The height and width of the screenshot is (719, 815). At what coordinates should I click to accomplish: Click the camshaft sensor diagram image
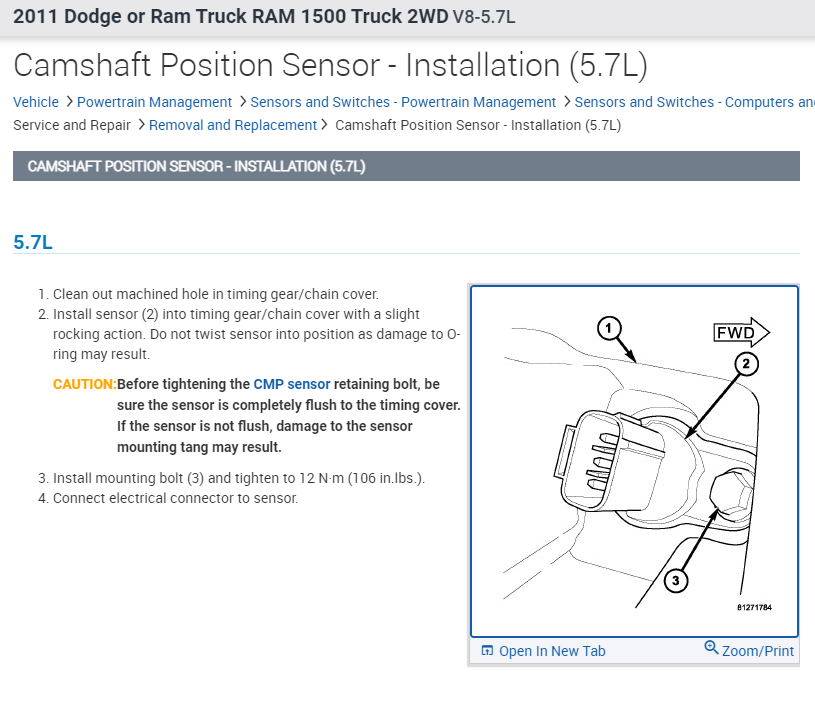pyautogui.click(x=634, y=460)
